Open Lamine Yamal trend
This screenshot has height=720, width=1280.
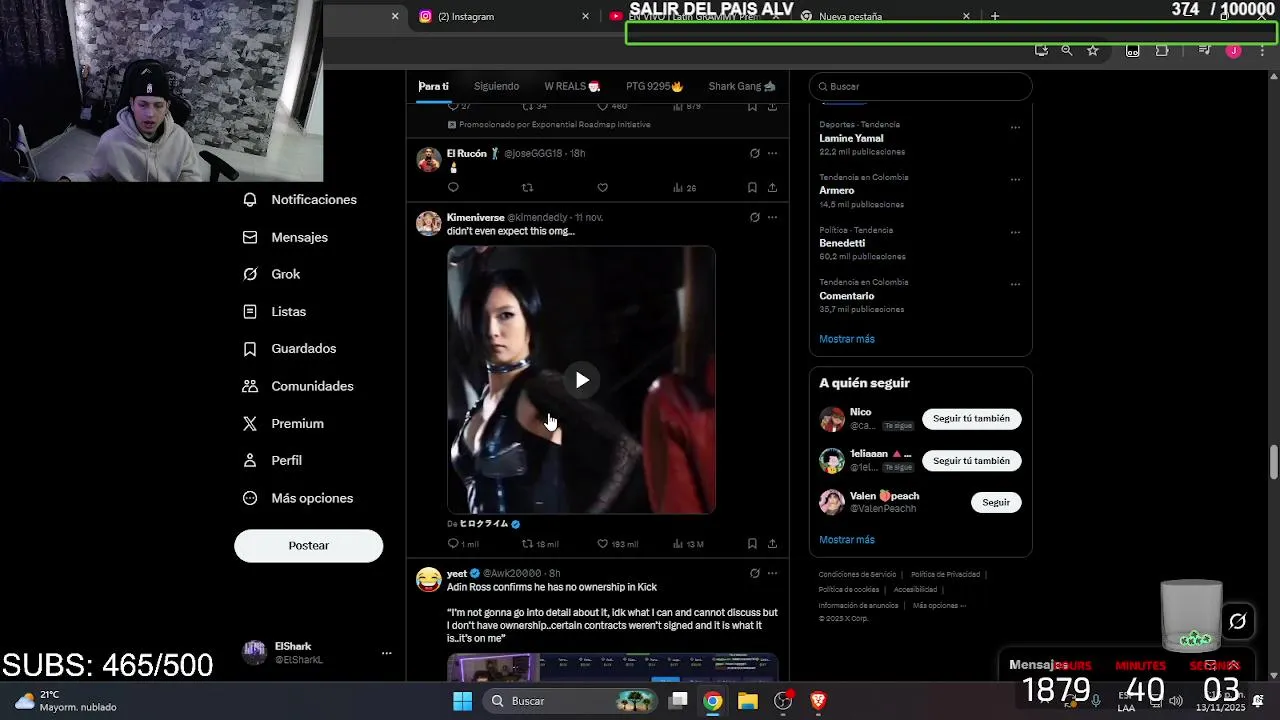[851, 138]
